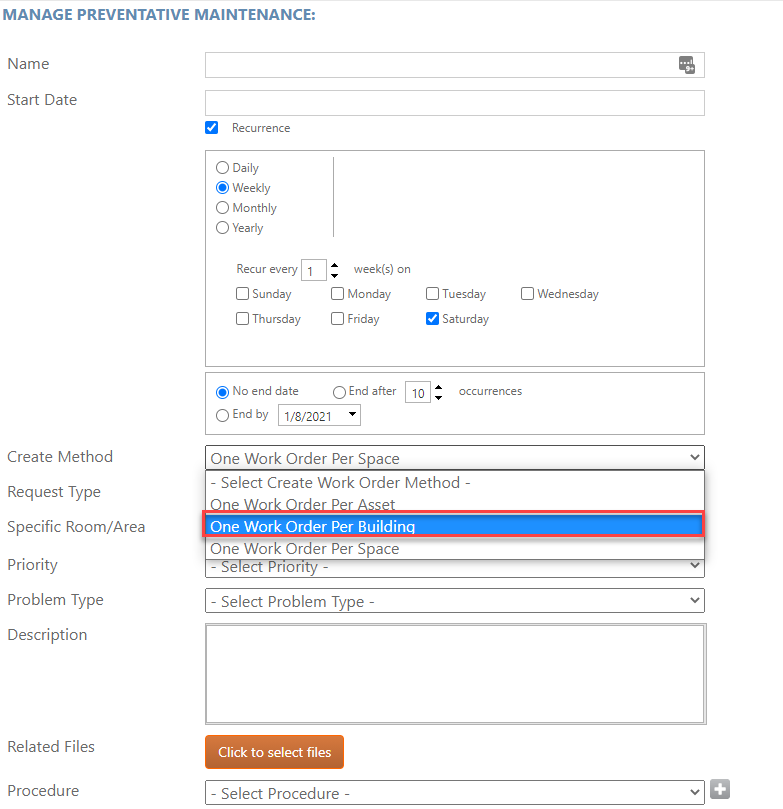
Task: Open the End by date dropdown
Action: [x=352, y=414]
